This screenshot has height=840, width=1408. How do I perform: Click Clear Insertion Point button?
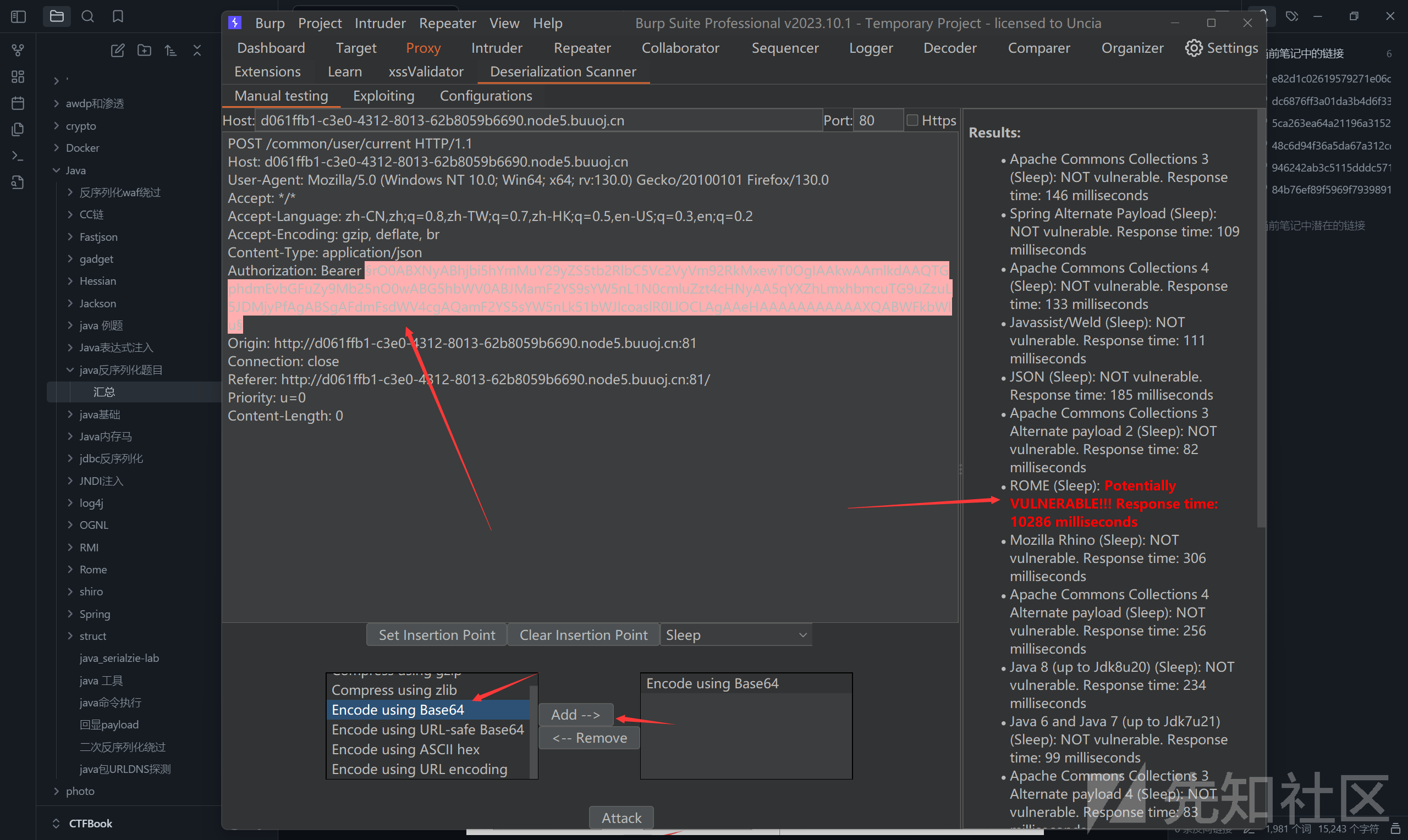coord(583,634)
